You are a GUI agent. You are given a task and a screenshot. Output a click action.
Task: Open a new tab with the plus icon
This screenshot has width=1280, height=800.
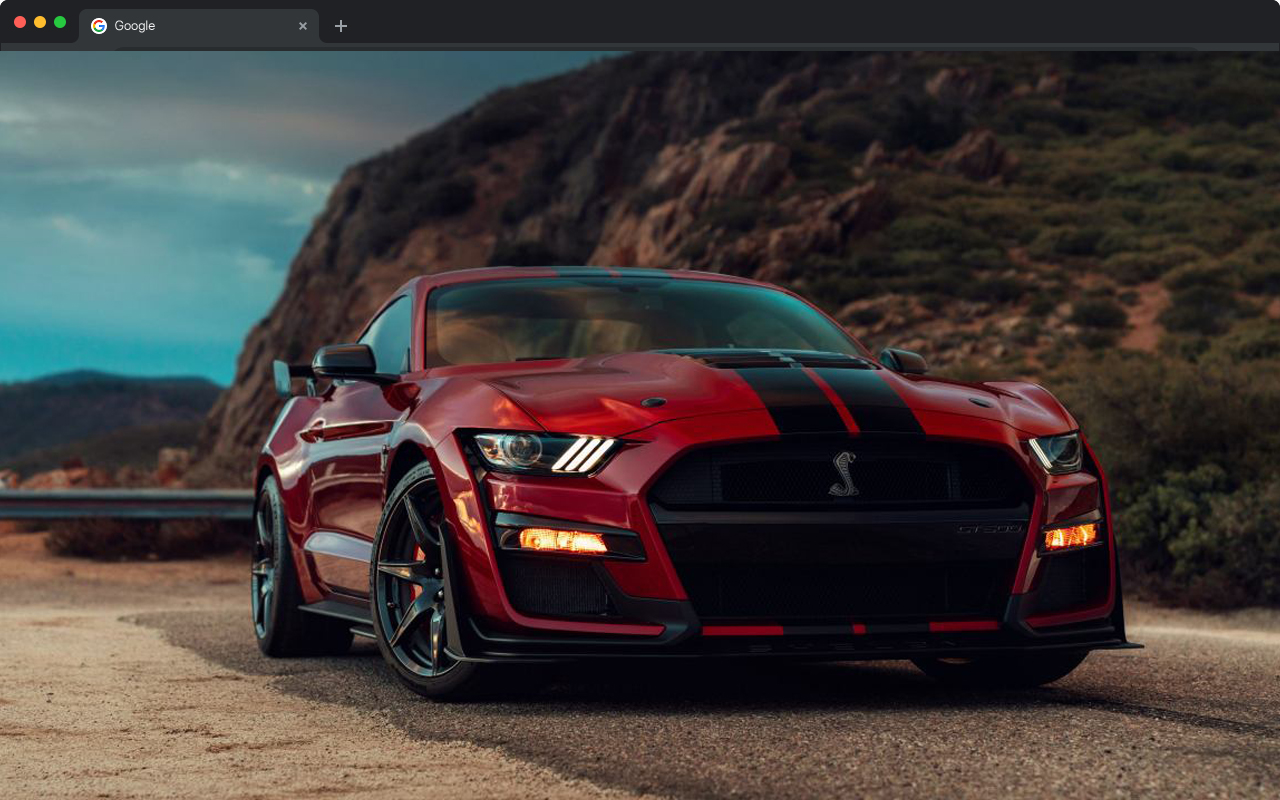[x=341, y=26]
